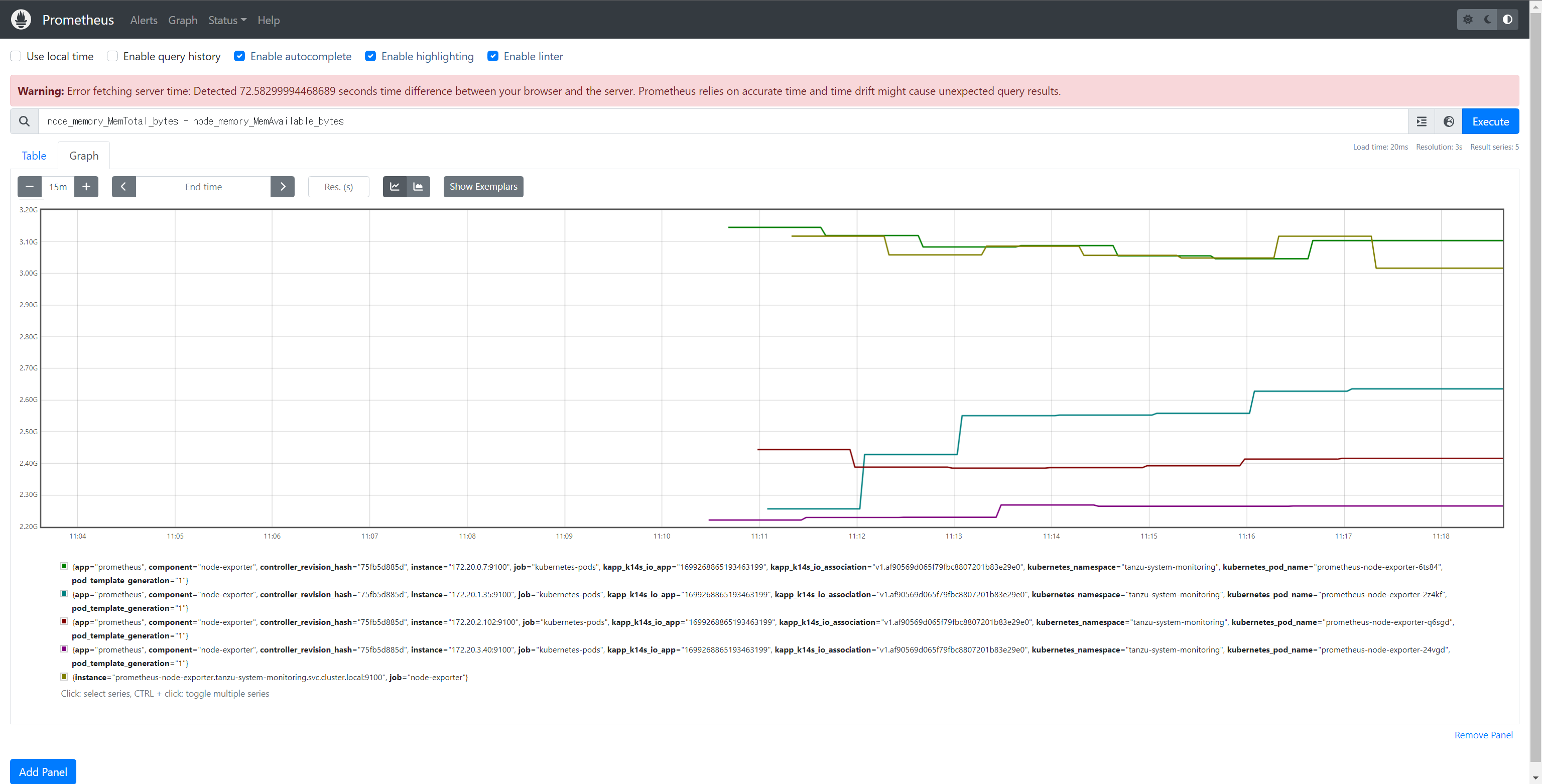The image size is (1542, 784).
Task: Decrease the 15m time range
Action: 29,187
